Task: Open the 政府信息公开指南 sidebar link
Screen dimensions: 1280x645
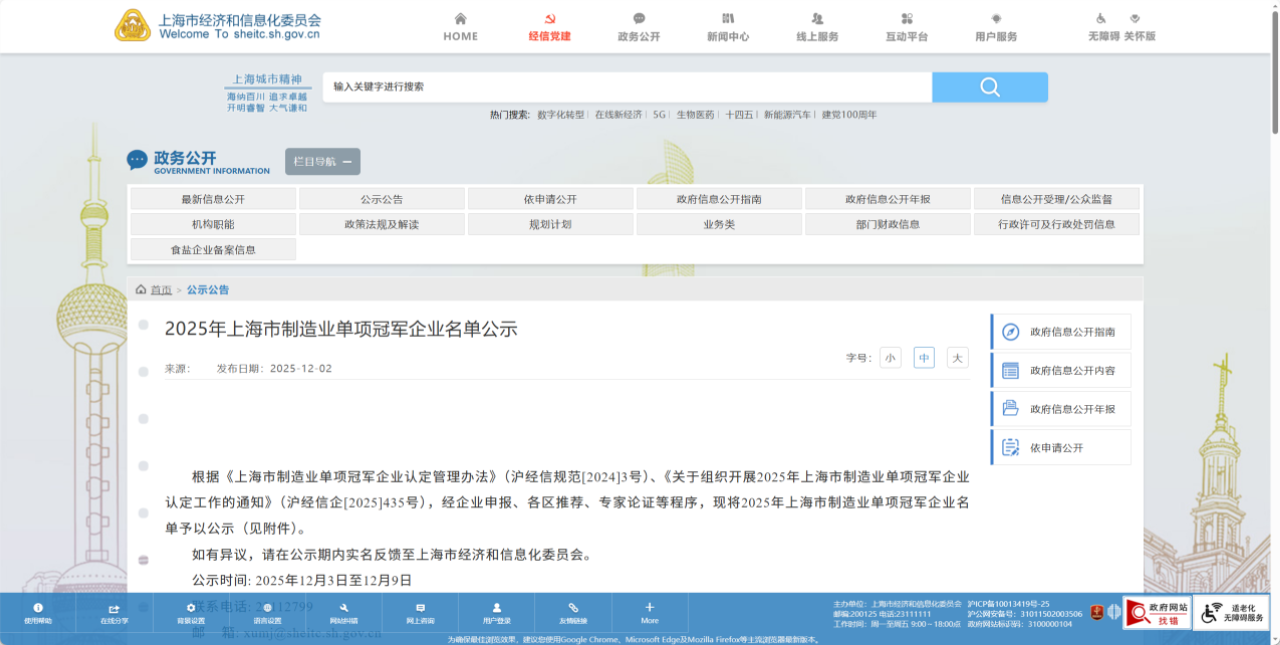Action: [1061, 332]
